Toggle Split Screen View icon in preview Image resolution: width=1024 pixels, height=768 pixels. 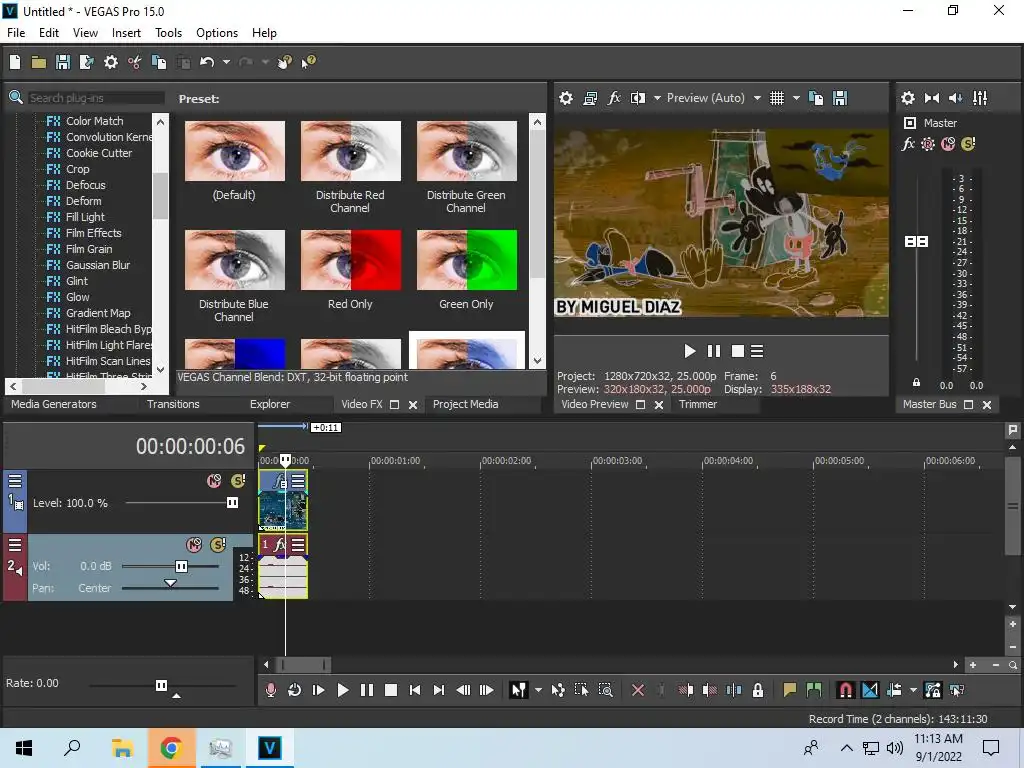(637, 98)
